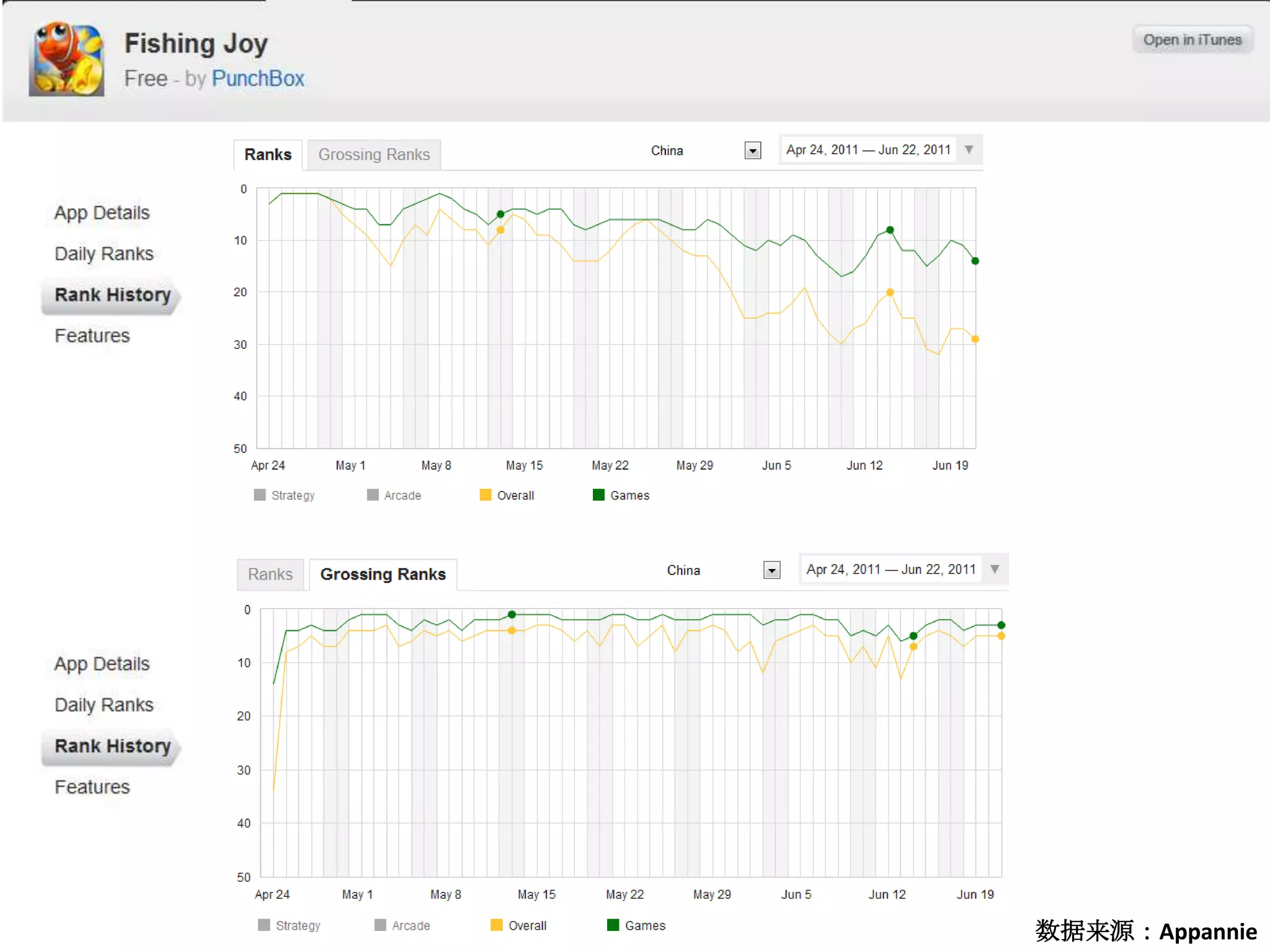Open App Details in upper sidebar
The image size is (1270, 952).
coord(102,213)
